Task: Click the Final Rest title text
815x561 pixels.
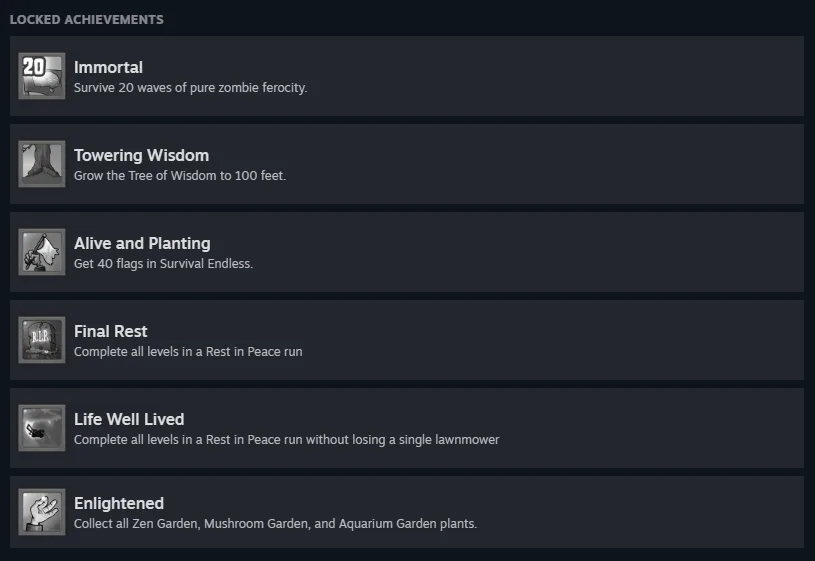Action: (x=111, y=331)
